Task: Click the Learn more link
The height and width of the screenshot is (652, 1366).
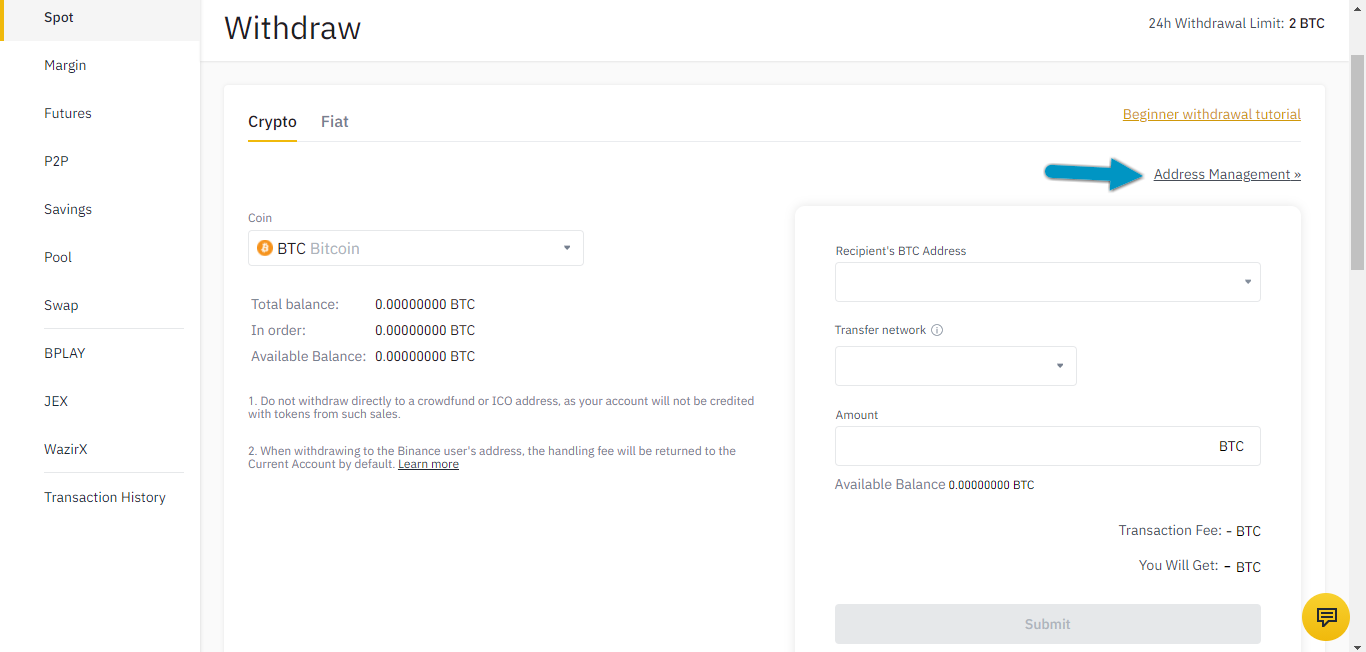Action: [428, 464]
